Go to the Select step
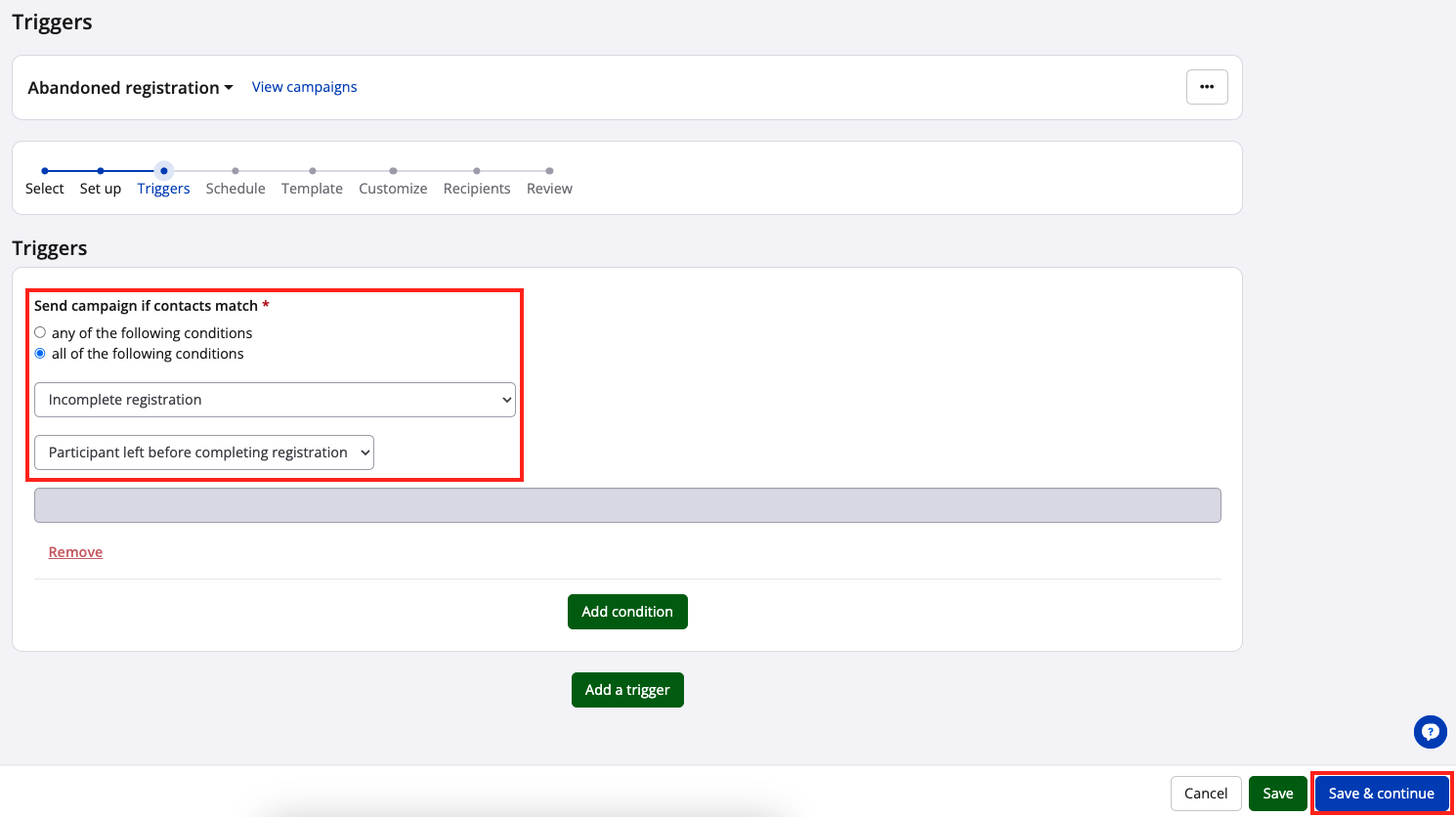The width and height of the screenshot is (1456, 817). 45,188
